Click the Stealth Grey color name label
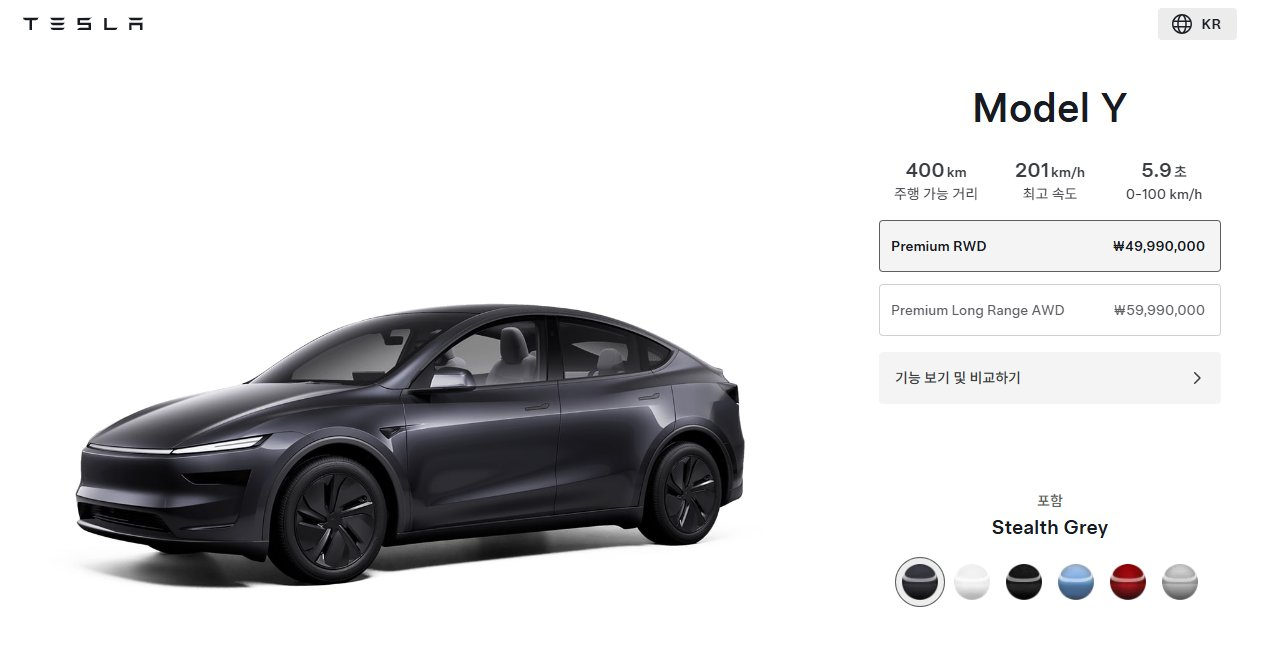This screenshot has height=662, width=1262. click(1050, 527)
